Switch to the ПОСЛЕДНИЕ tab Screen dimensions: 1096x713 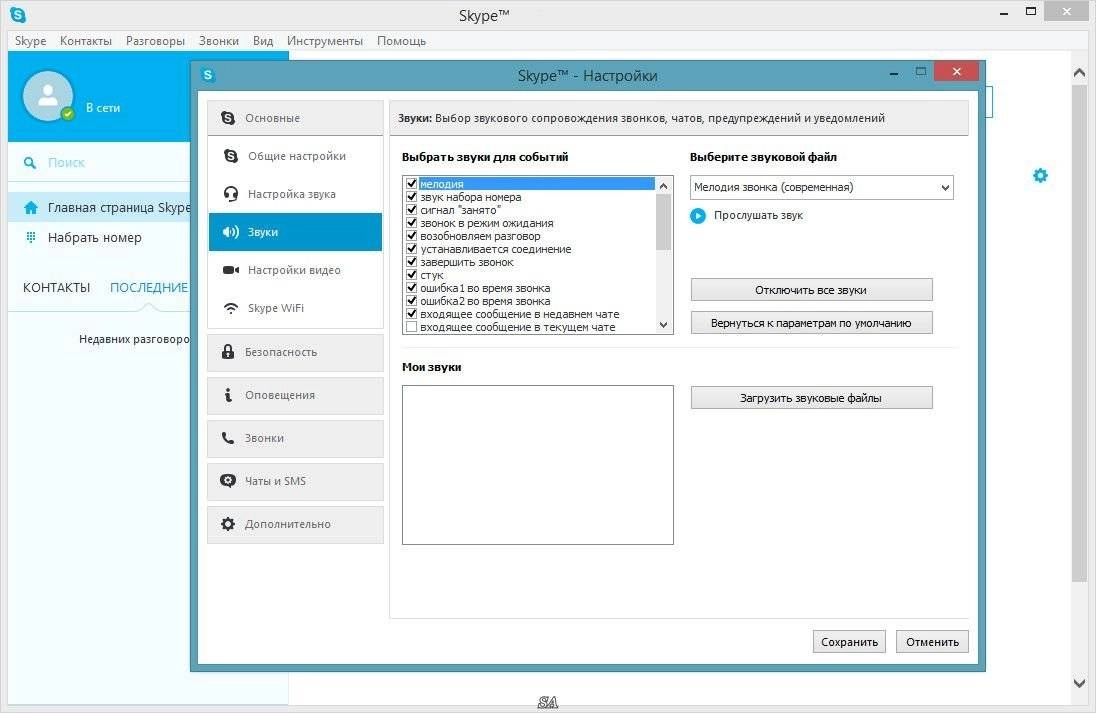coord(149,287)
